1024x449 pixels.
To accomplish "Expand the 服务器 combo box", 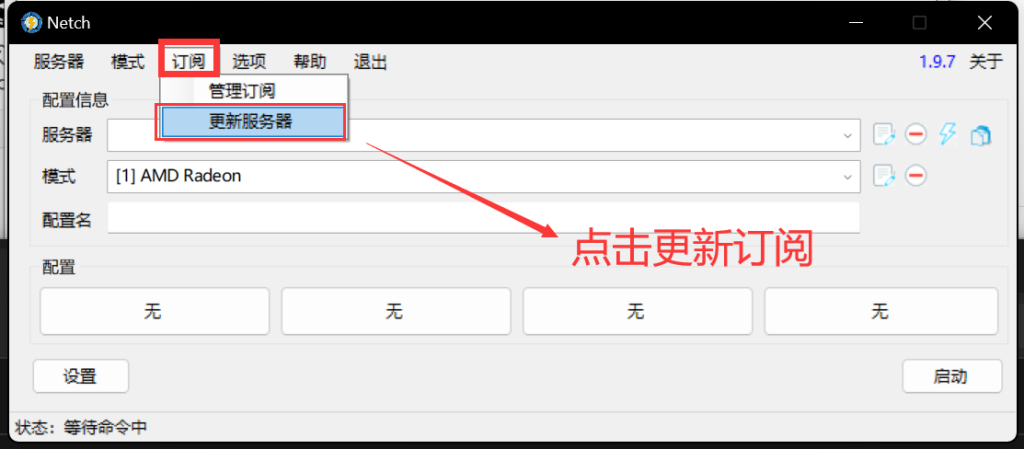I will (x=847, y=136).
